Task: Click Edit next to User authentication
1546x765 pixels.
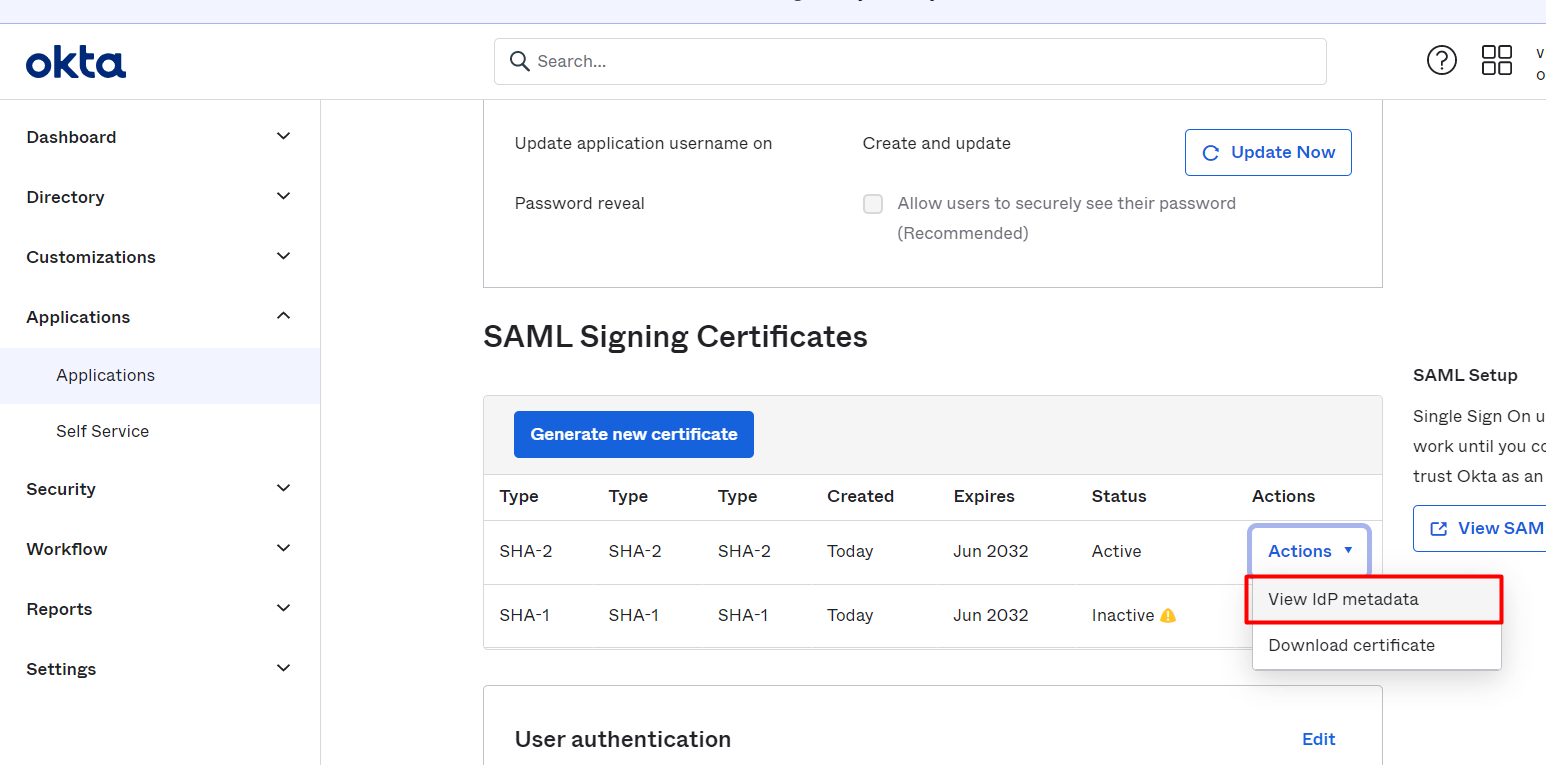Action: click(x=1318, y=738)
